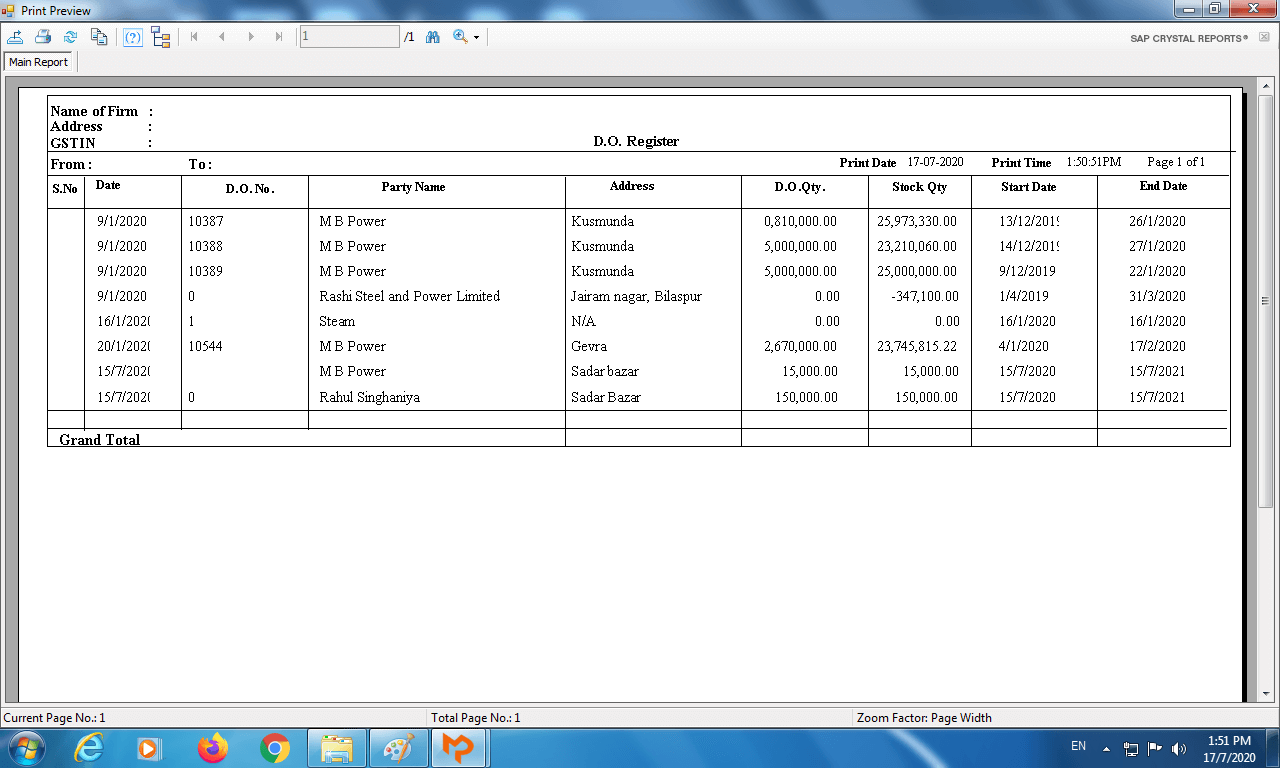Image resolution: width=1280 pixels, height=768 pixels.
Task: Click the end date 17/2/2020
Action: (x=1157, y=346)
